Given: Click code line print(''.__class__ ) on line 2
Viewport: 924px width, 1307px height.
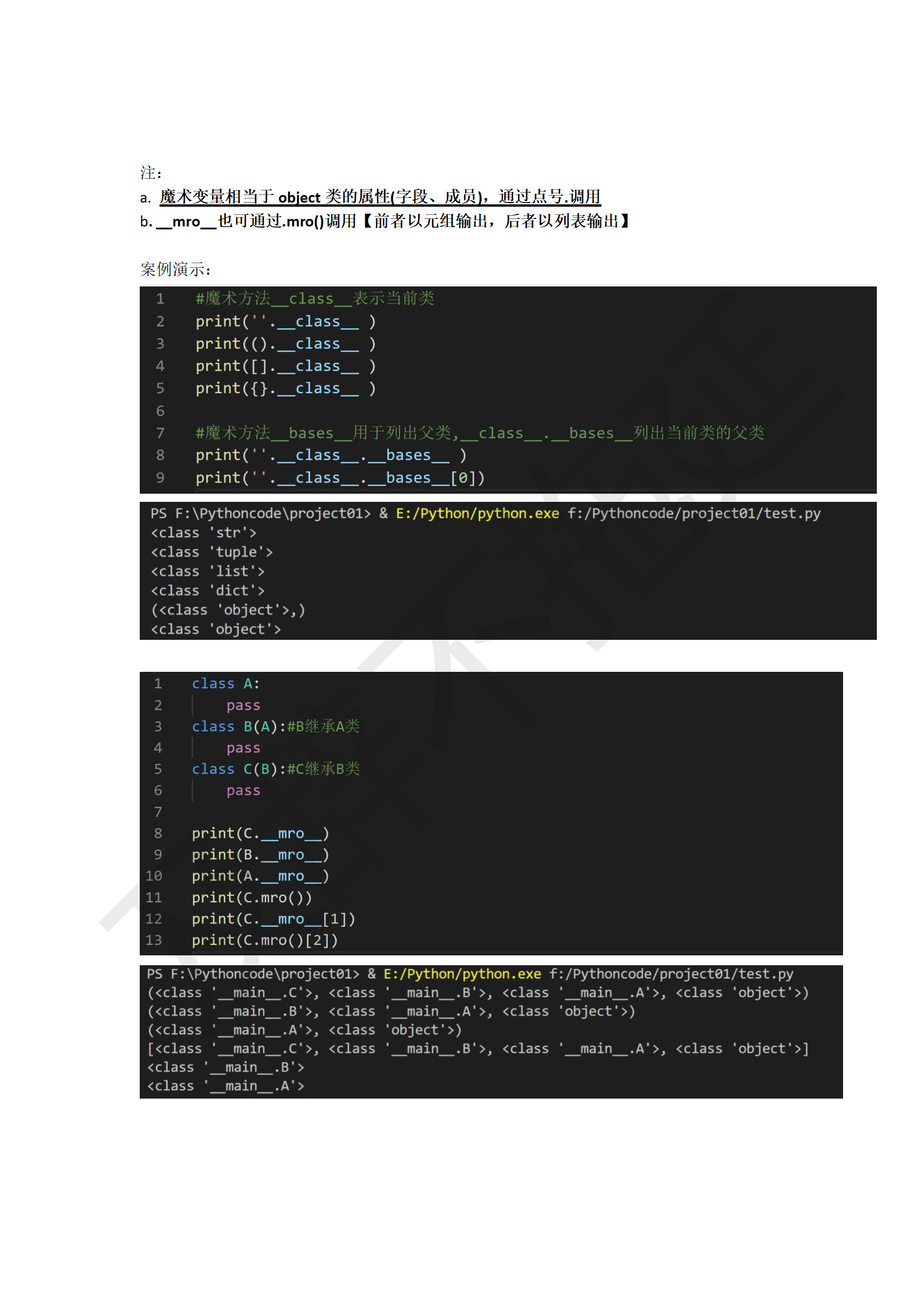Looking at the screenshot, I should [286, 321].
